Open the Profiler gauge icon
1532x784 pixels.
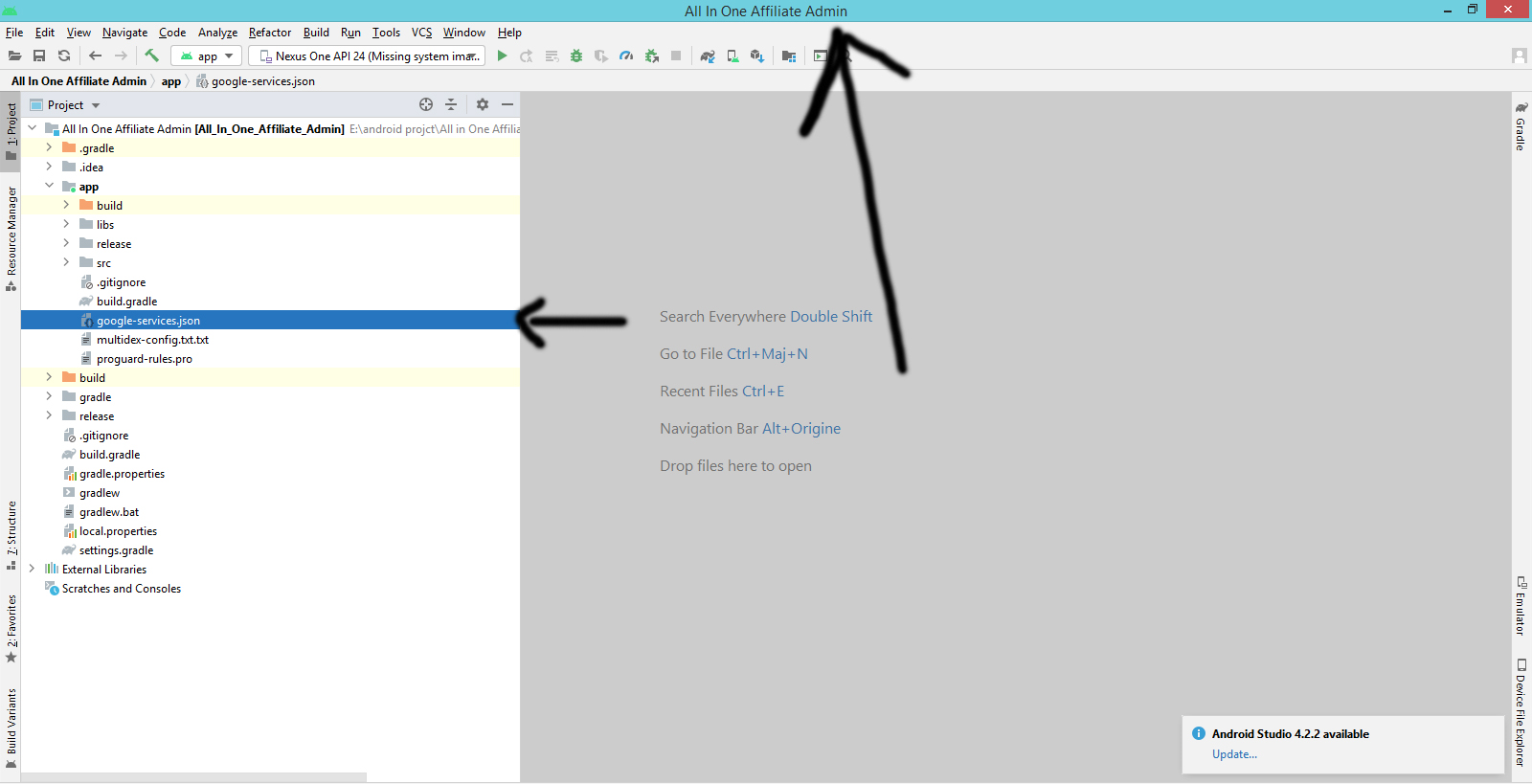[626, 56]
